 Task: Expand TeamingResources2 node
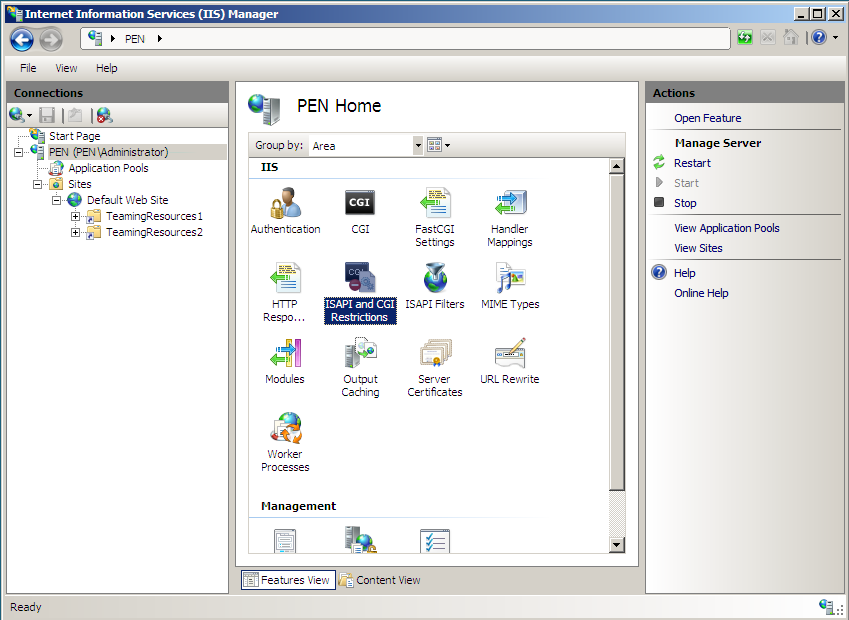[75, 233]
